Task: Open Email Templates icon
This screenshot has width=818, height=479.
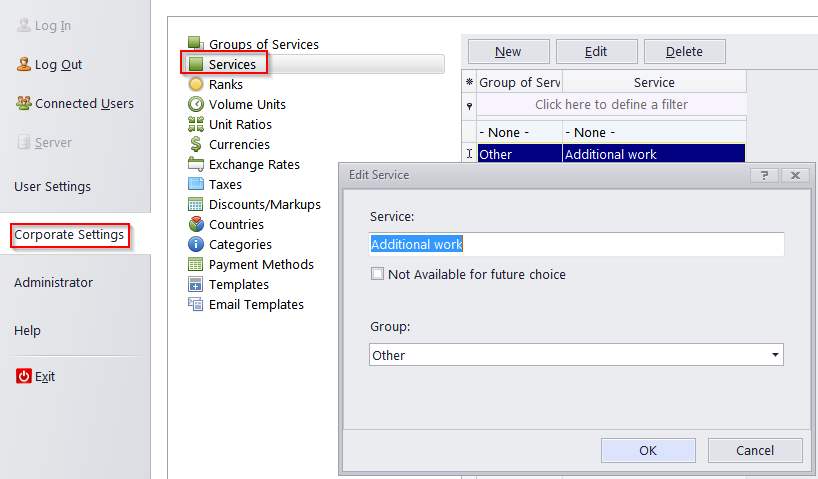Action: click(x=196, y=304)
